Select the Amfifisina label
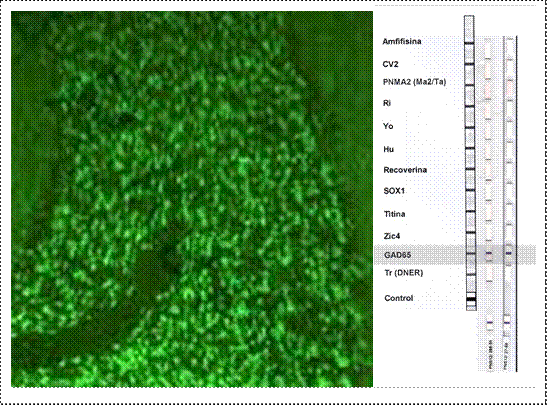 402,42
